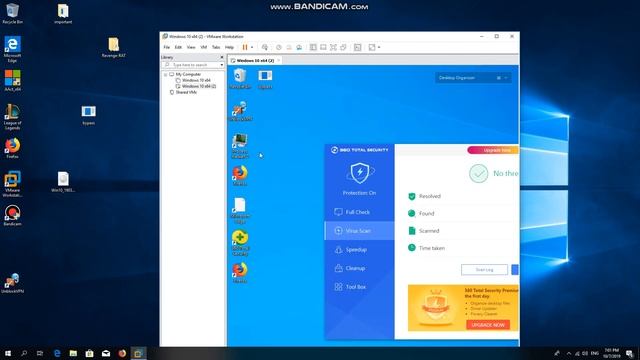Open the pause button dropdown arrow in VMware
Screen dimensions: 640x360
tap(252, 47)
